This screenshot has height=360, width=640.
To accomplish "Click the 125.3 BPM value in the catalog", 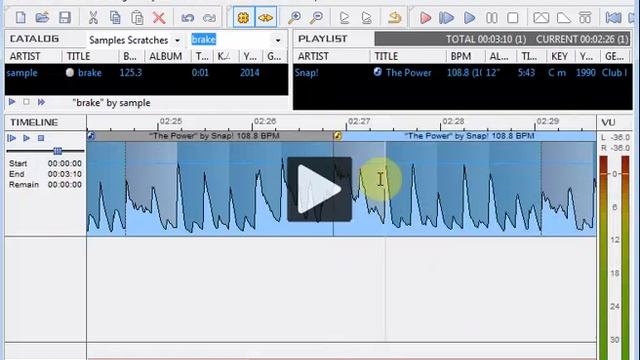I will (x=131, y=73).
